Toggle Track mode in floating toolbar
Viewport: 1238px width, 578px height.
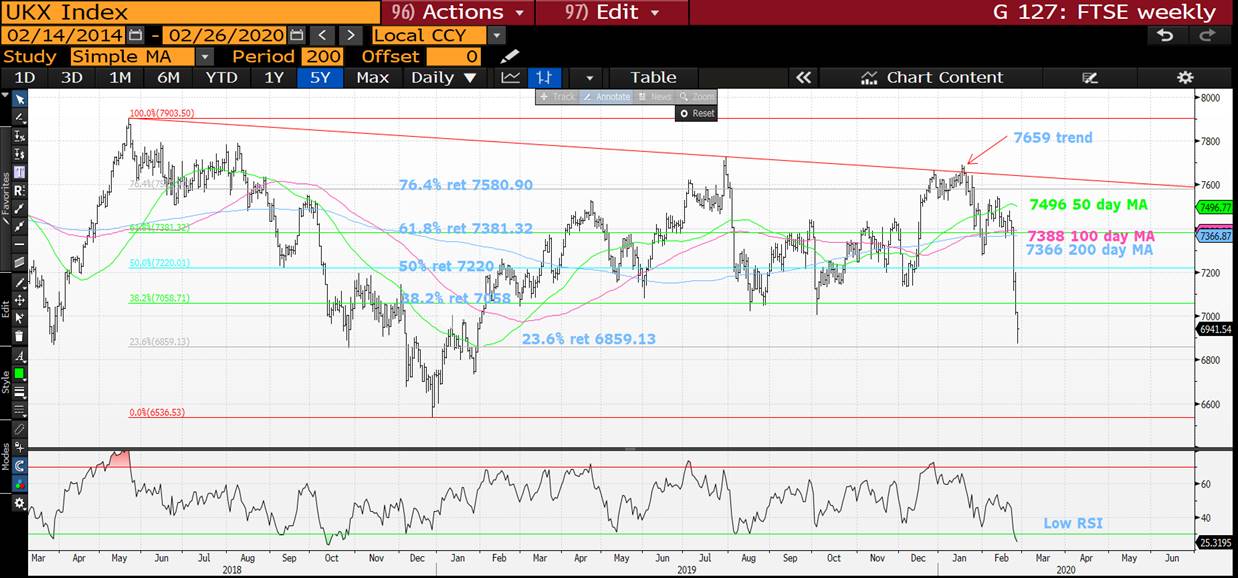[558, 97]
